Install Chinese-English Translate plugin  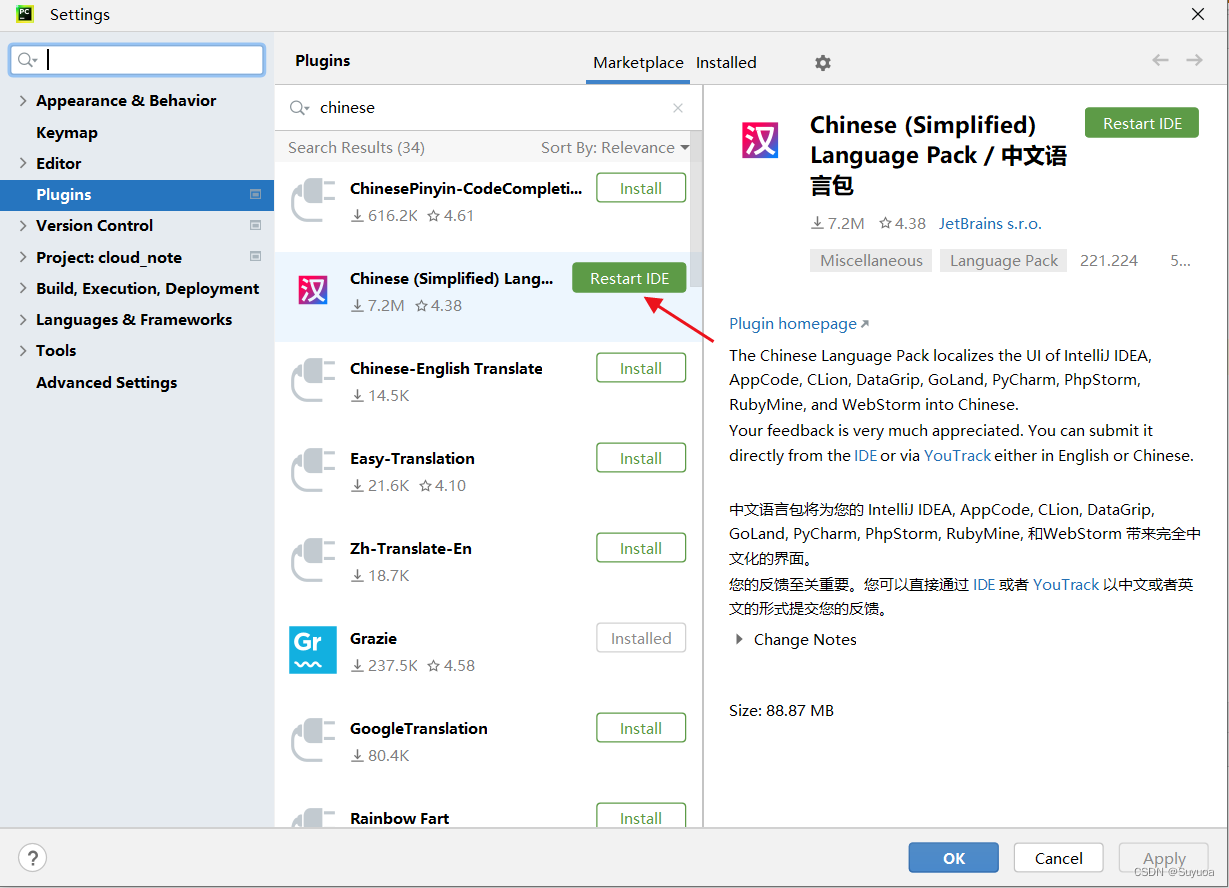[641, 368]
